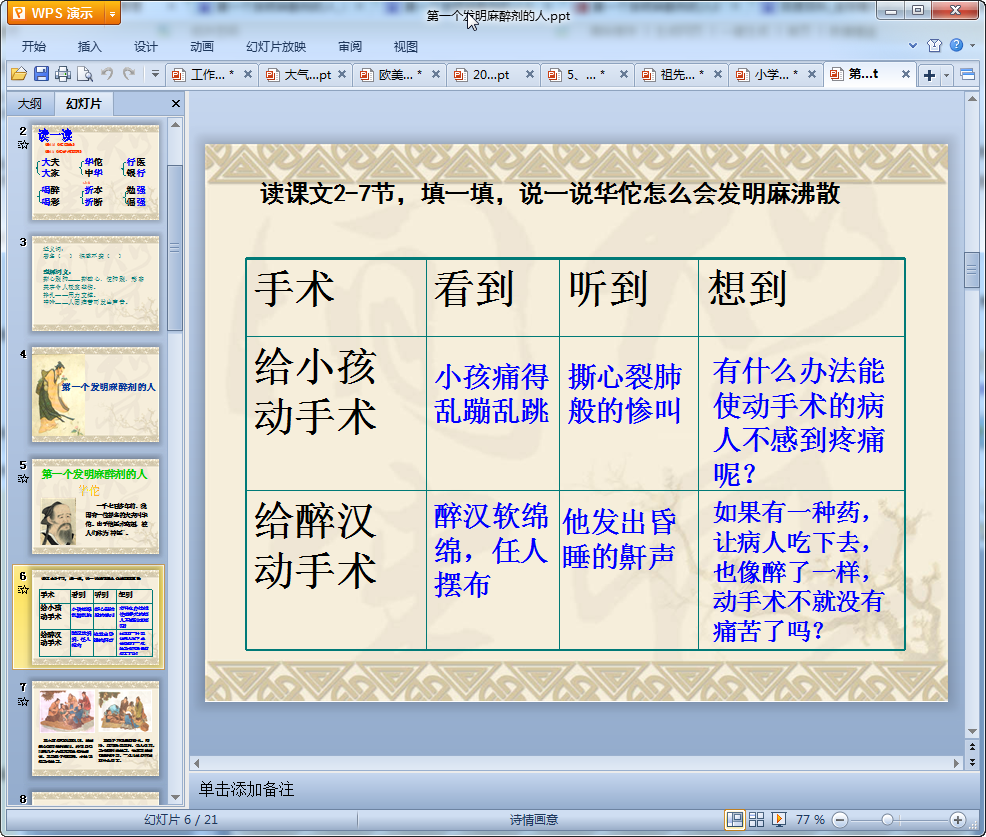Open the 设计 menu tab
The image size is (986, 837).
pos(146,47)
